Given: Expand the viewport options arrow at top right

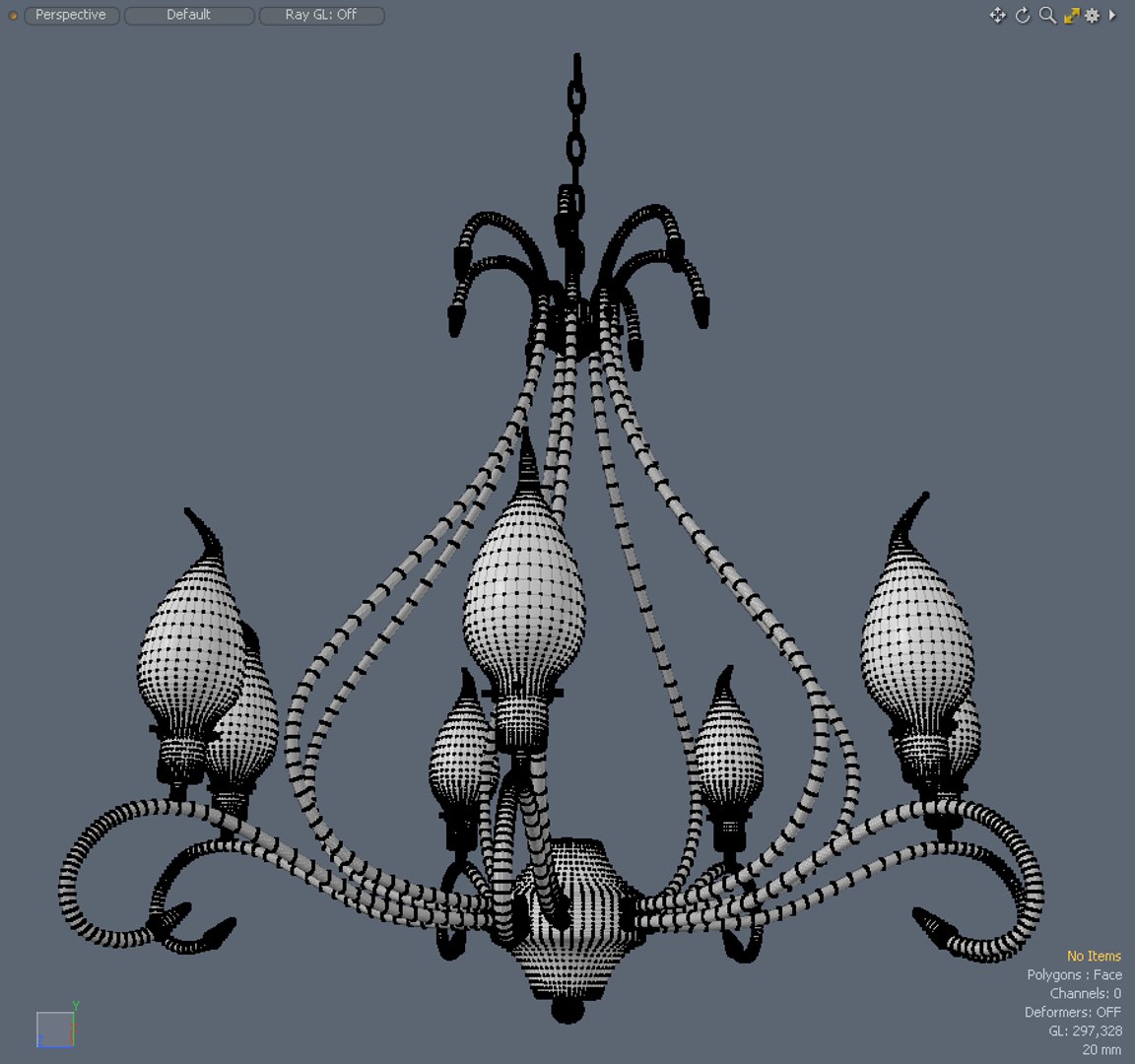Looking at the screenshot, I should tap(1112, 15).
